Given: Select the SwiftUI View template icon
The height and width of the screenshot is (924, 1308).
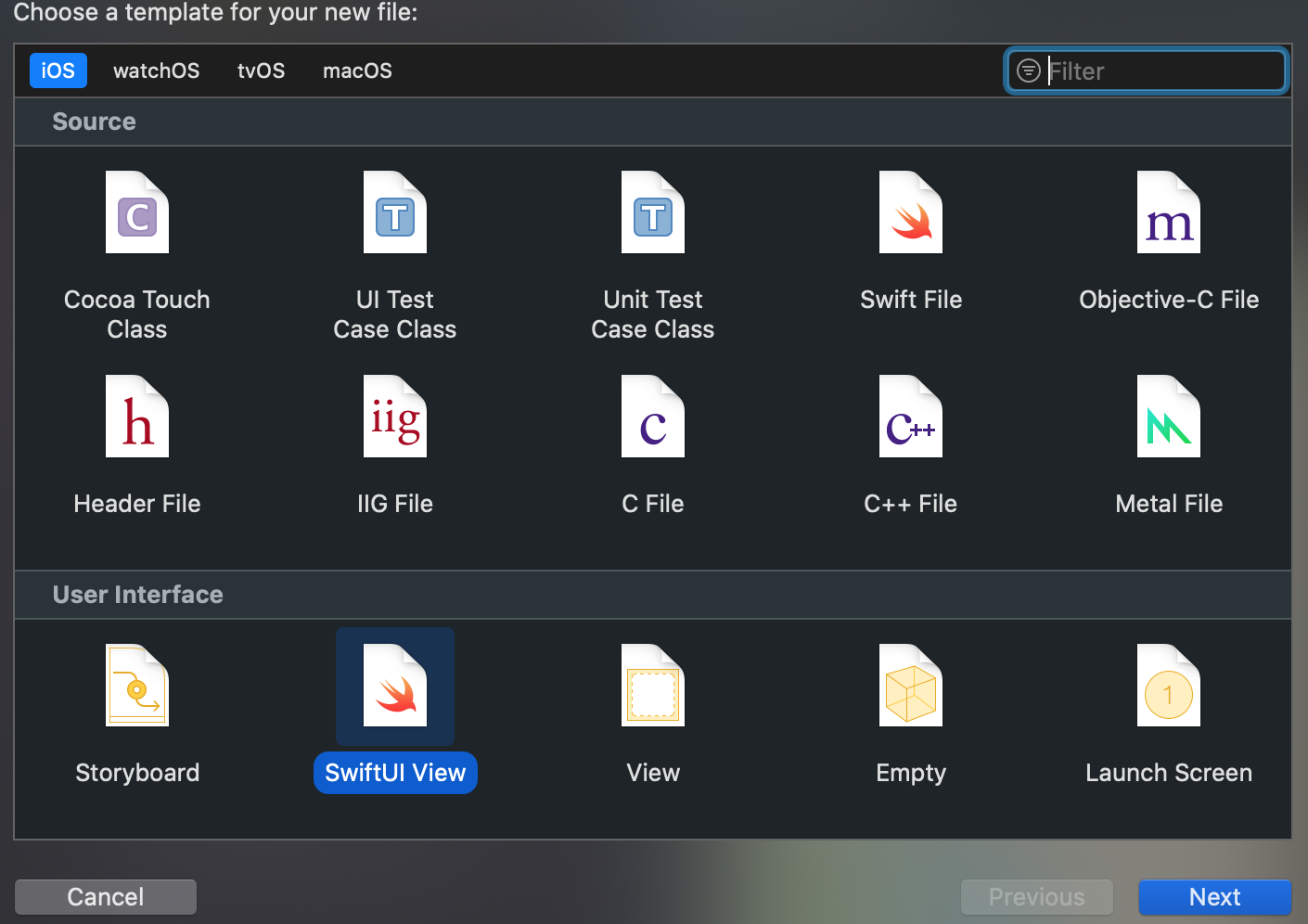Looking at the screenshot, I should pyautogui.click(x=395, y=686).
